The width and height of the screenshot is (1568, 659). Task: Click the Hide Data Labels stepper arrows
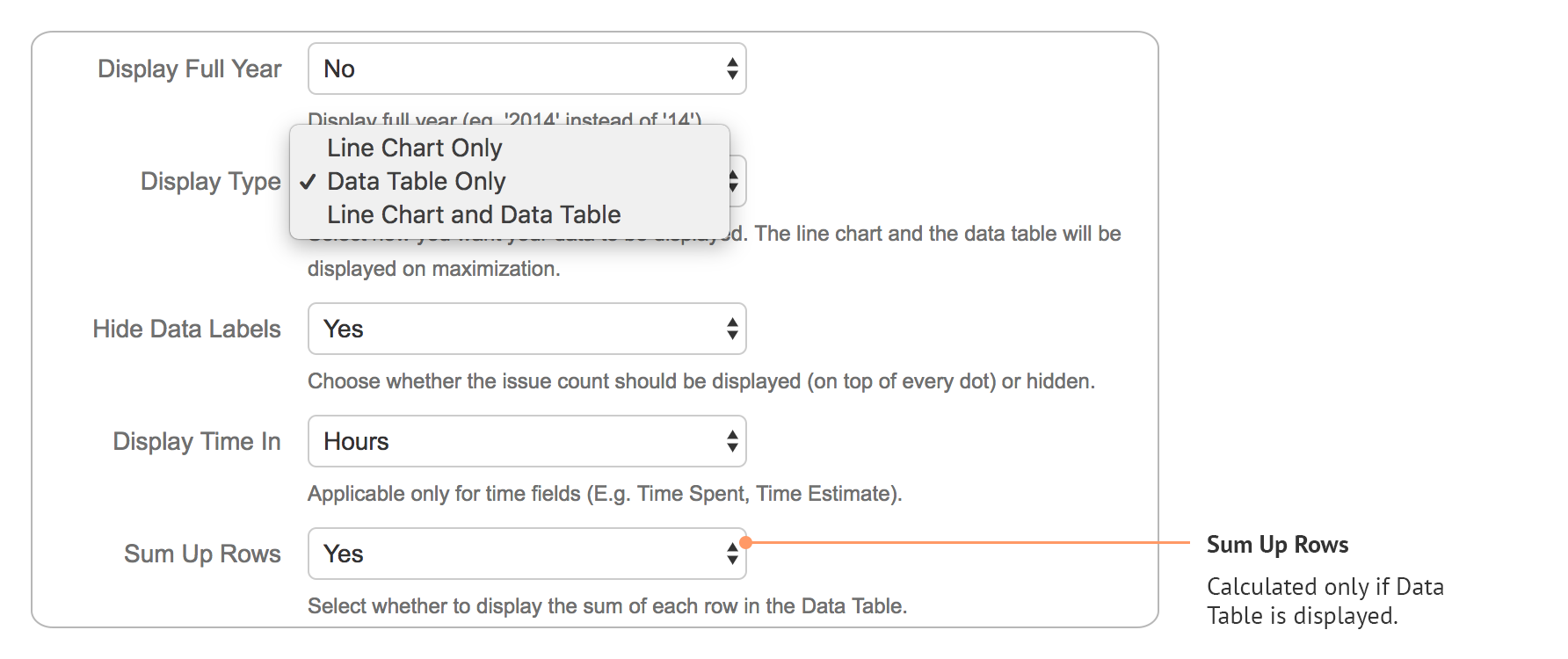[x=732, y=329]
